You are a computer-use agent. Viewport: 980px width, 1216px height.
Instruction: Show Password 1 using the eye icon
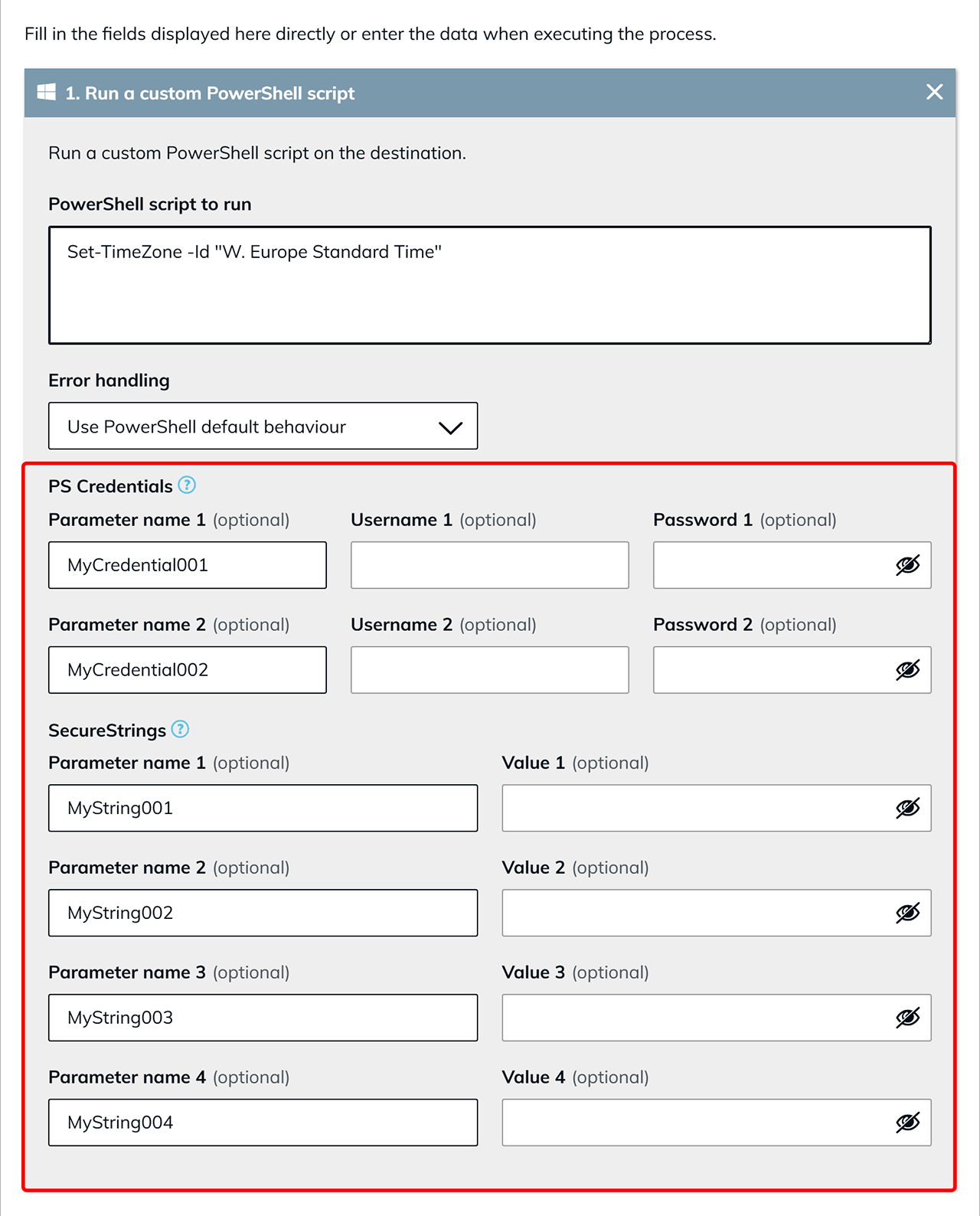pos(907,565)
